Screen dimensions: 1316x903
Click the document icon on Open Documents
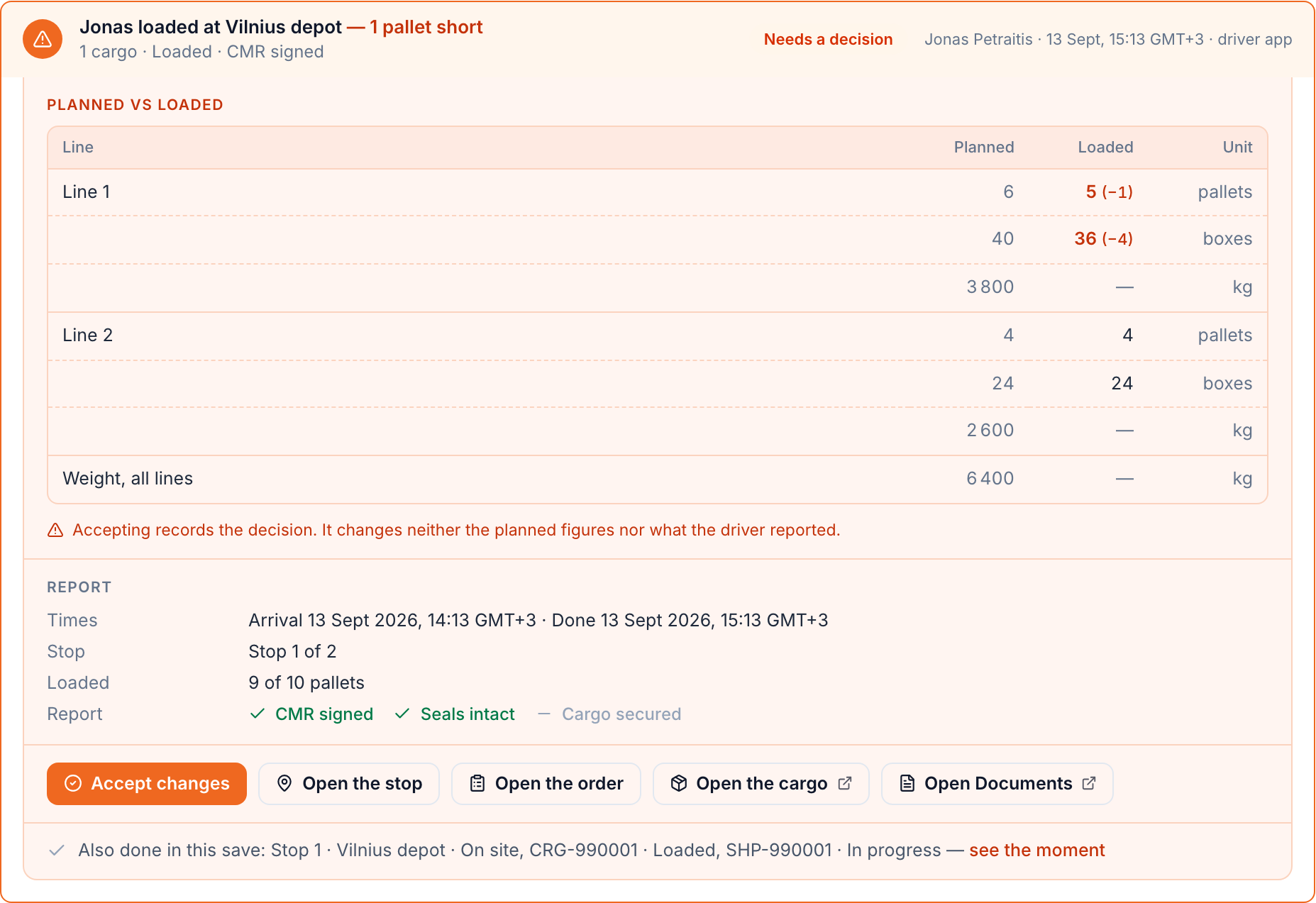tap(907, 783)
